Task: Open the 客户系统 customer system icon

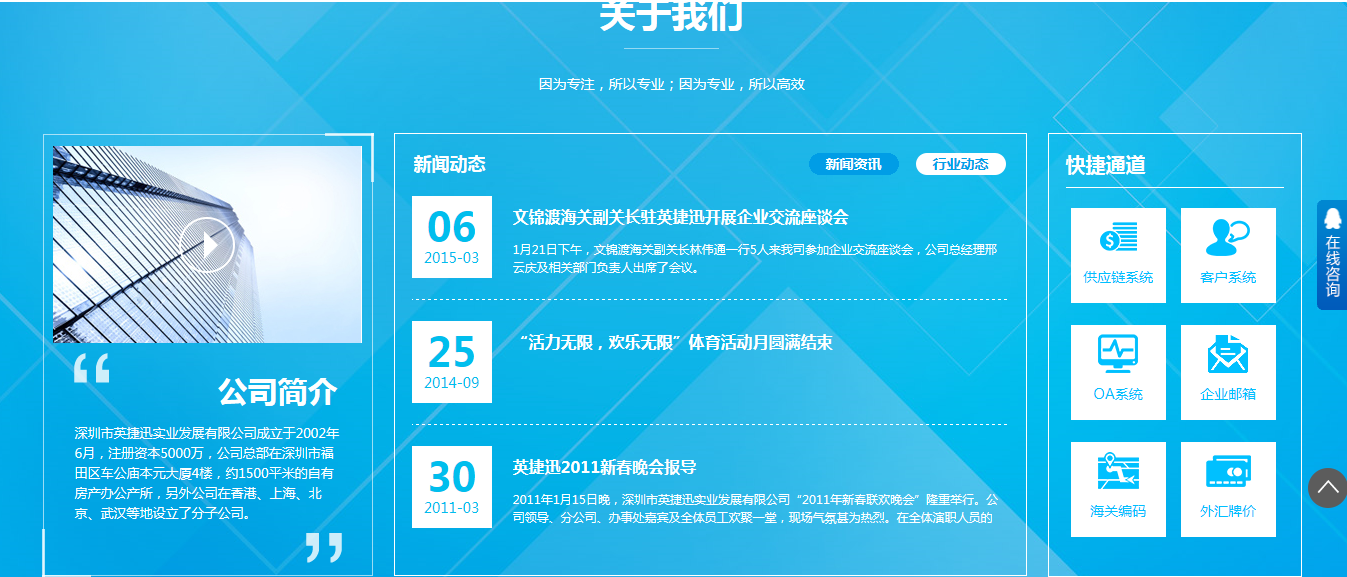Action: (x=1227, y=255)
